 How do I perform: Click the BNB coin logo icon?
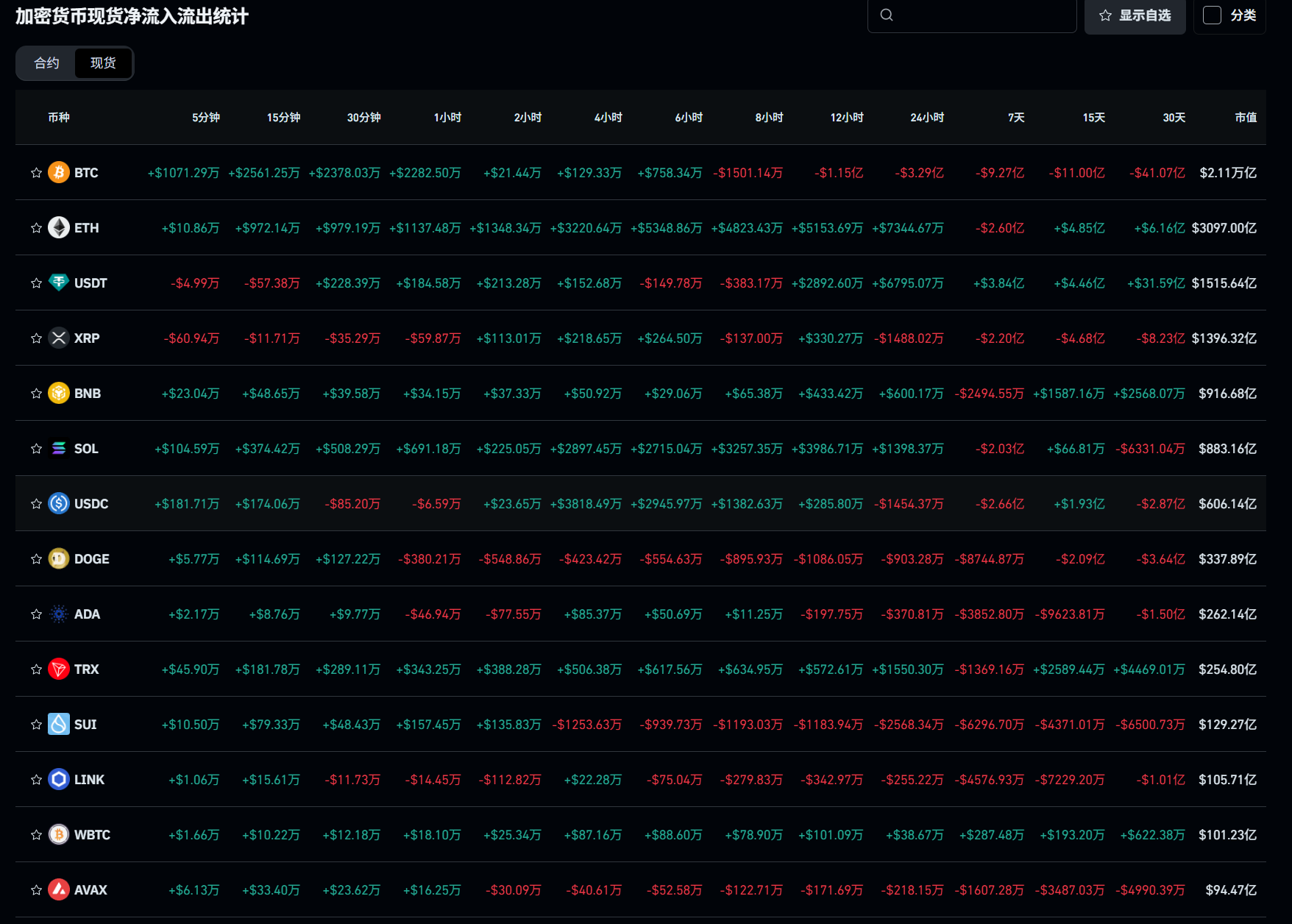coord(59,394)
